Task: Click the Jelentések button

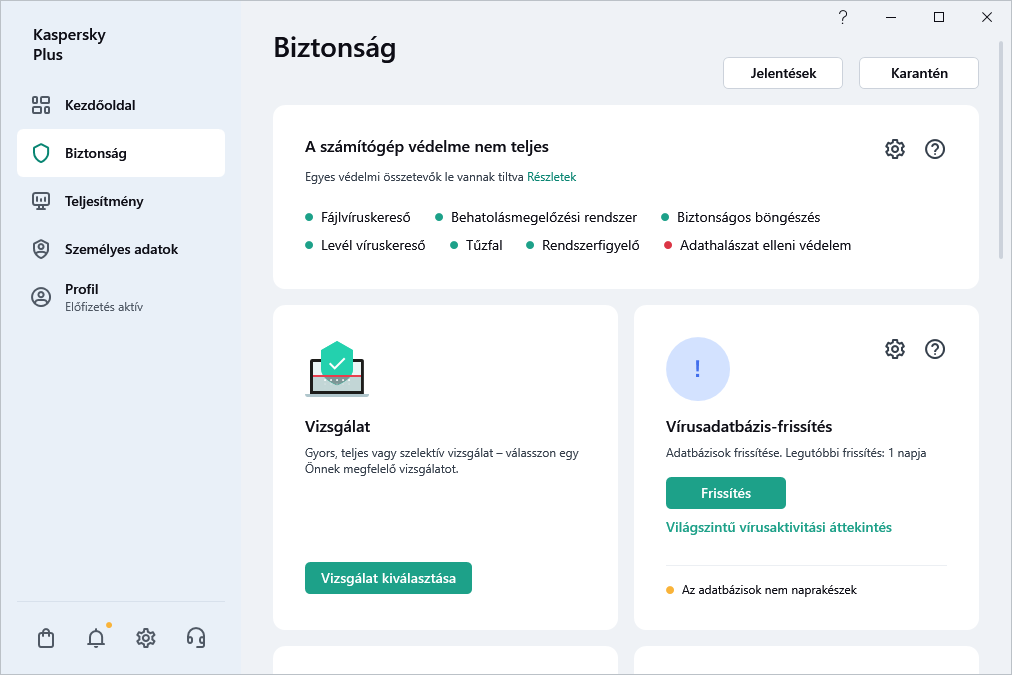Action: (x=783, y=73)
